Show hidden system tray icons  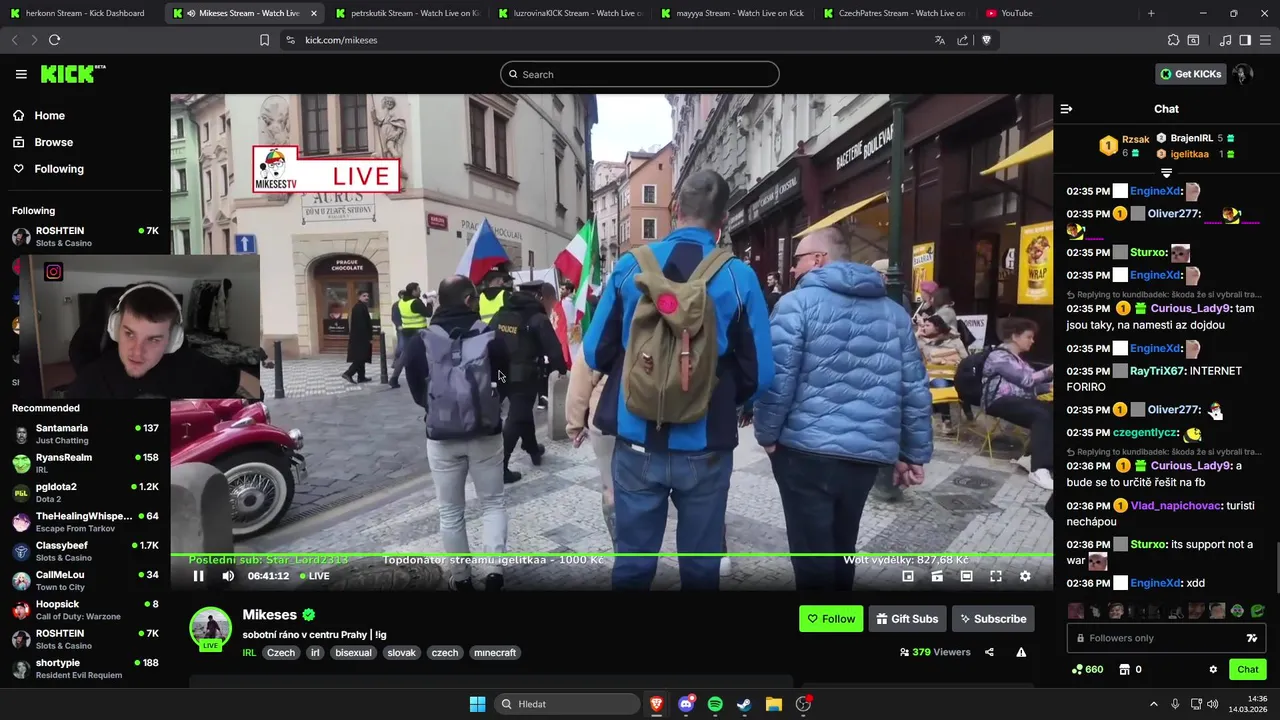[1153, 704]
